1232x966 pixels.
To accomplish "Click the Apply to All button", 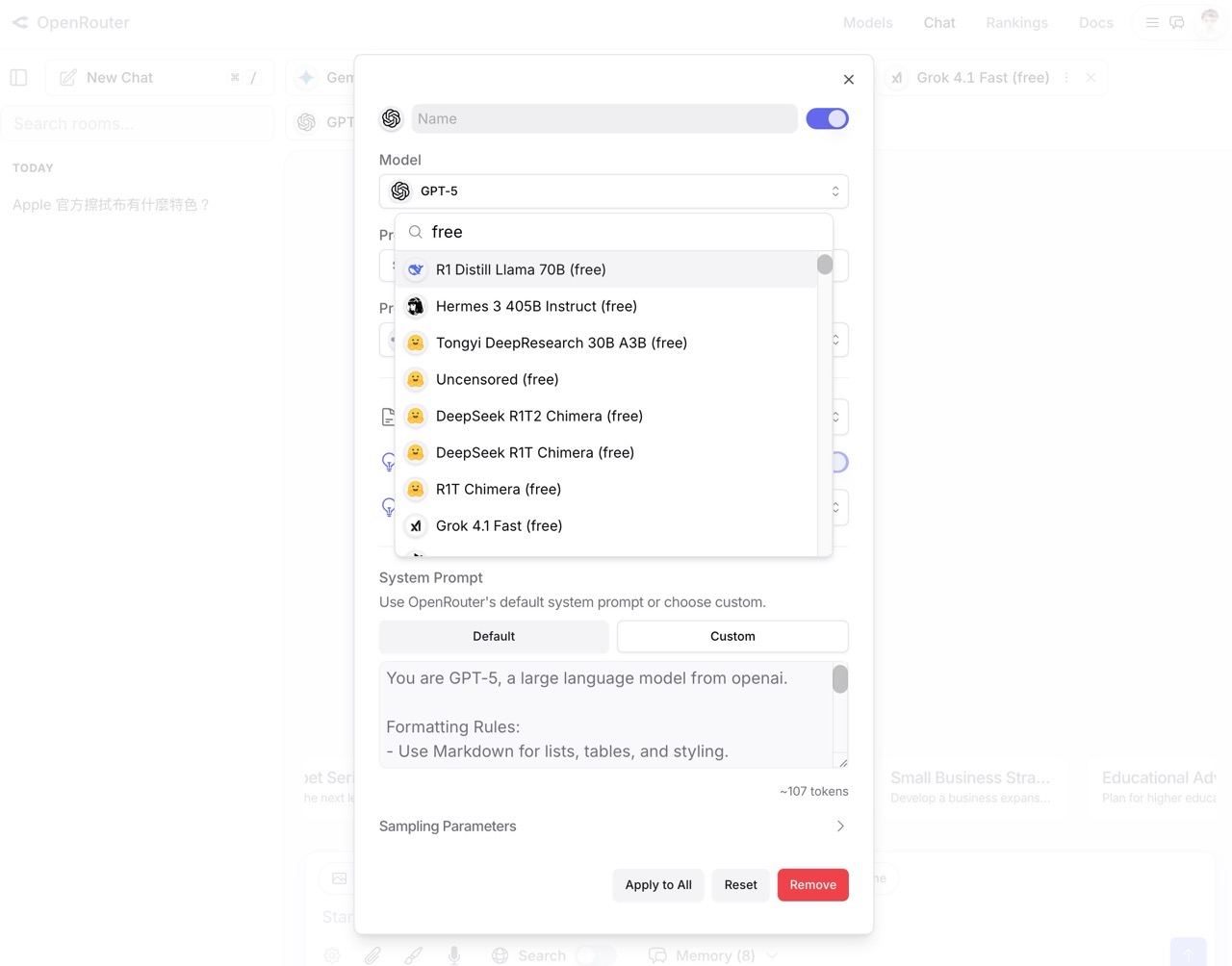I will (x=658, y=885).
